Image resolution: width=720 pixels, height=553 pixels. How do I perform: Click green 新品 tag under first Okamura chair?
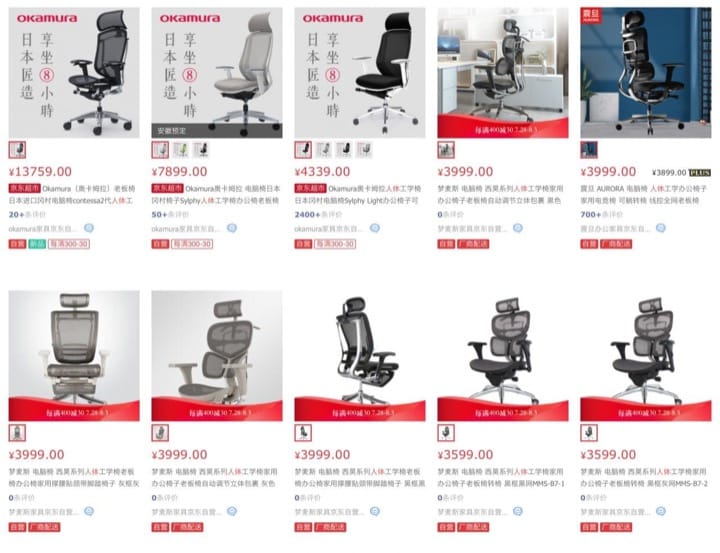tap(37, 244)
